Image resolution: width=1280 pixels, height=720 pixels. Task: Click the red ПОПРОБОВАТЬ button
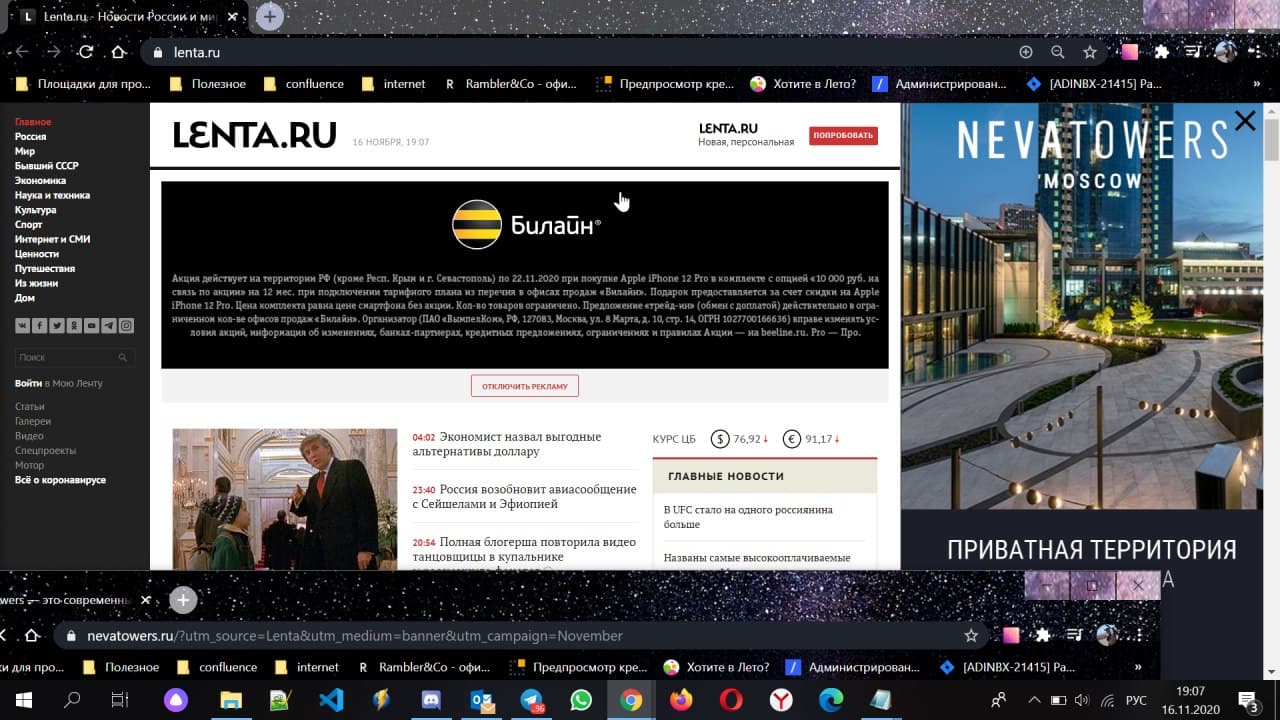(844, 135)
